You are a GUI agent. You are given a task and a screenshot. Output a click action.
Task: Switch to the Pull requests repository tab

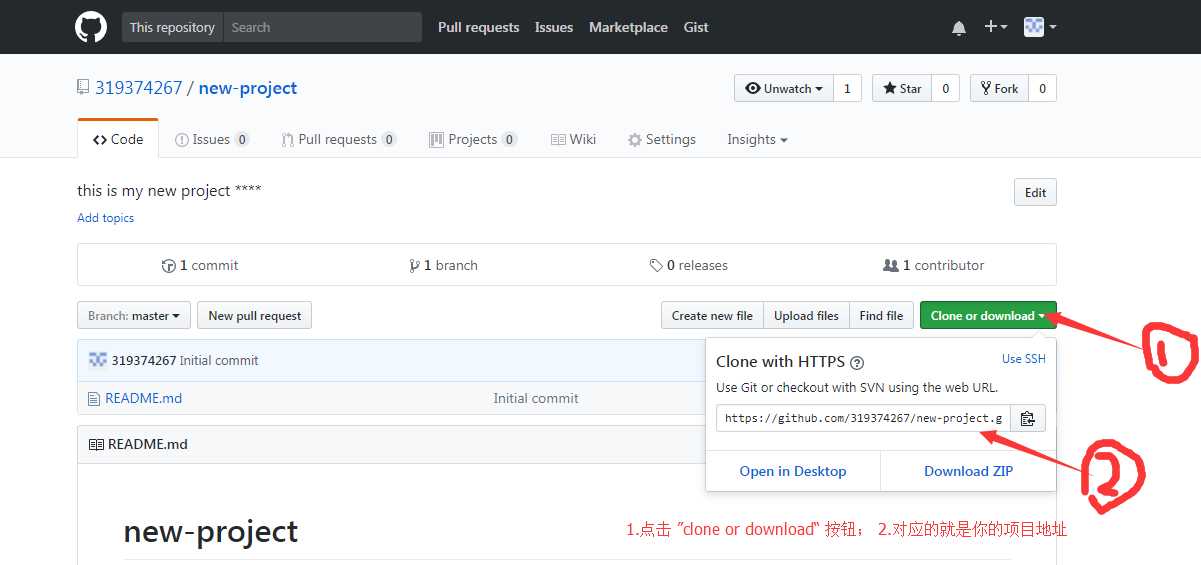(x=339, y=139)
